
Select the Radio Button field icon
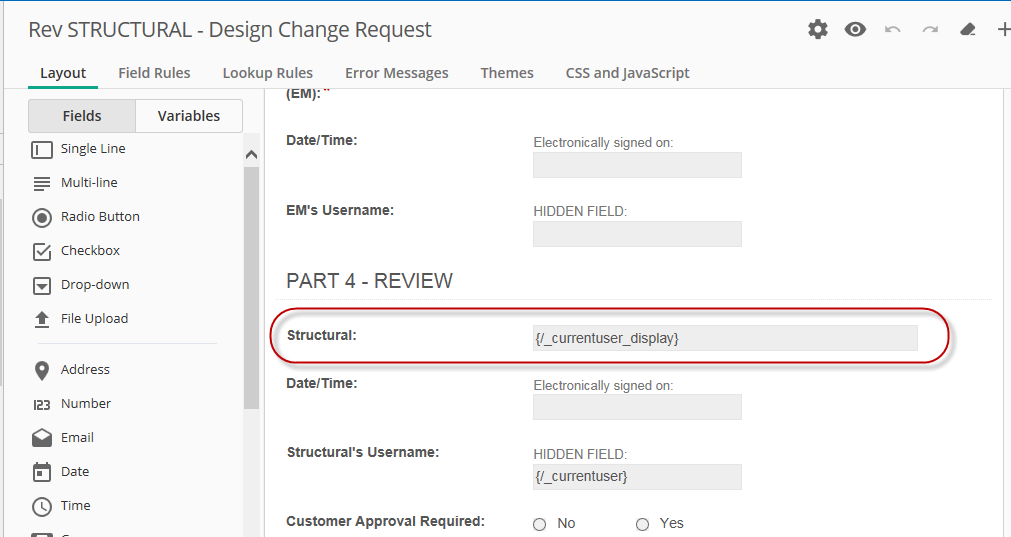[42, 218]
